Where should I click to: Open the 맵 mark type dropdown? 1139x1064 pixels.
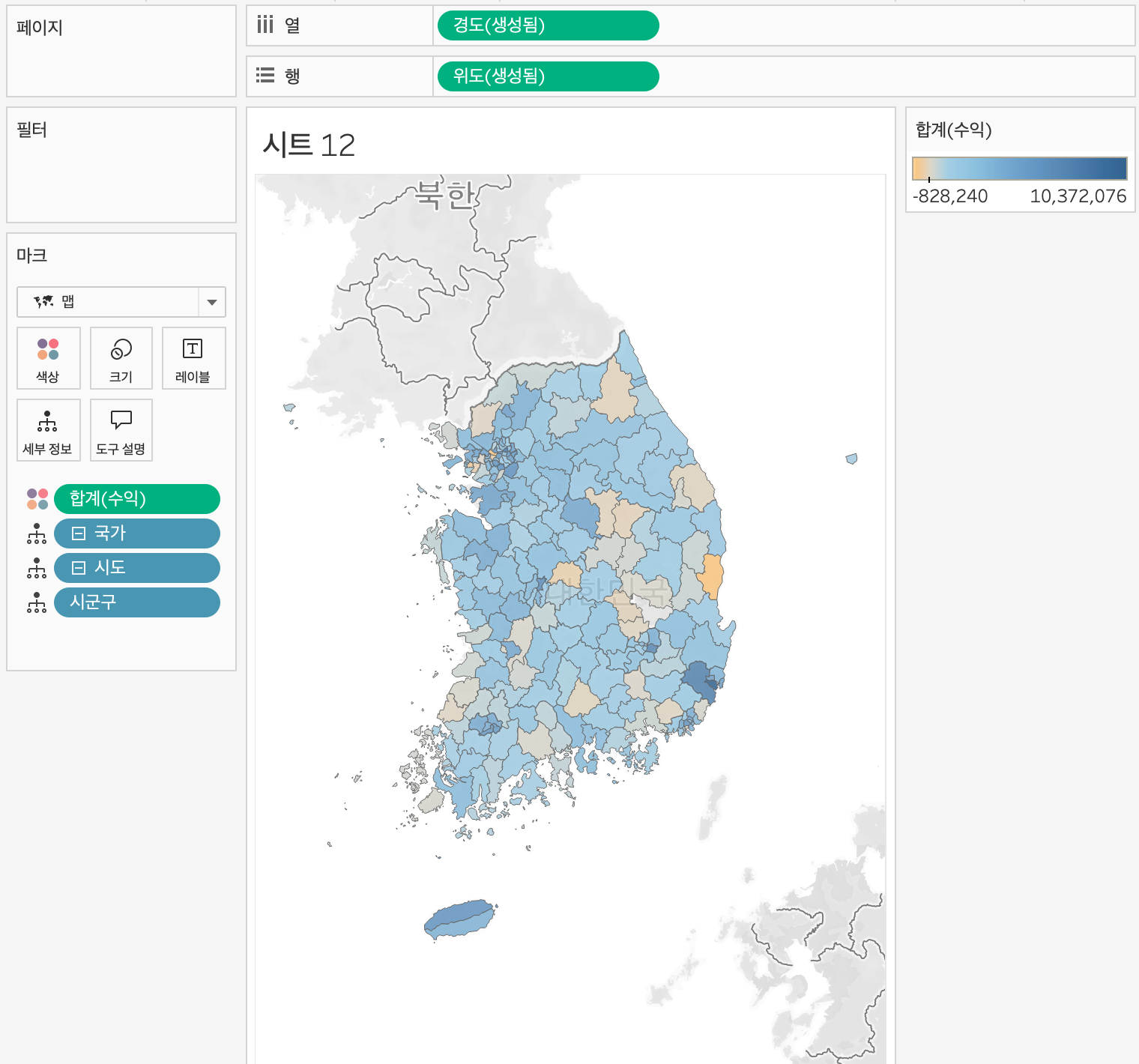[121, 302]
